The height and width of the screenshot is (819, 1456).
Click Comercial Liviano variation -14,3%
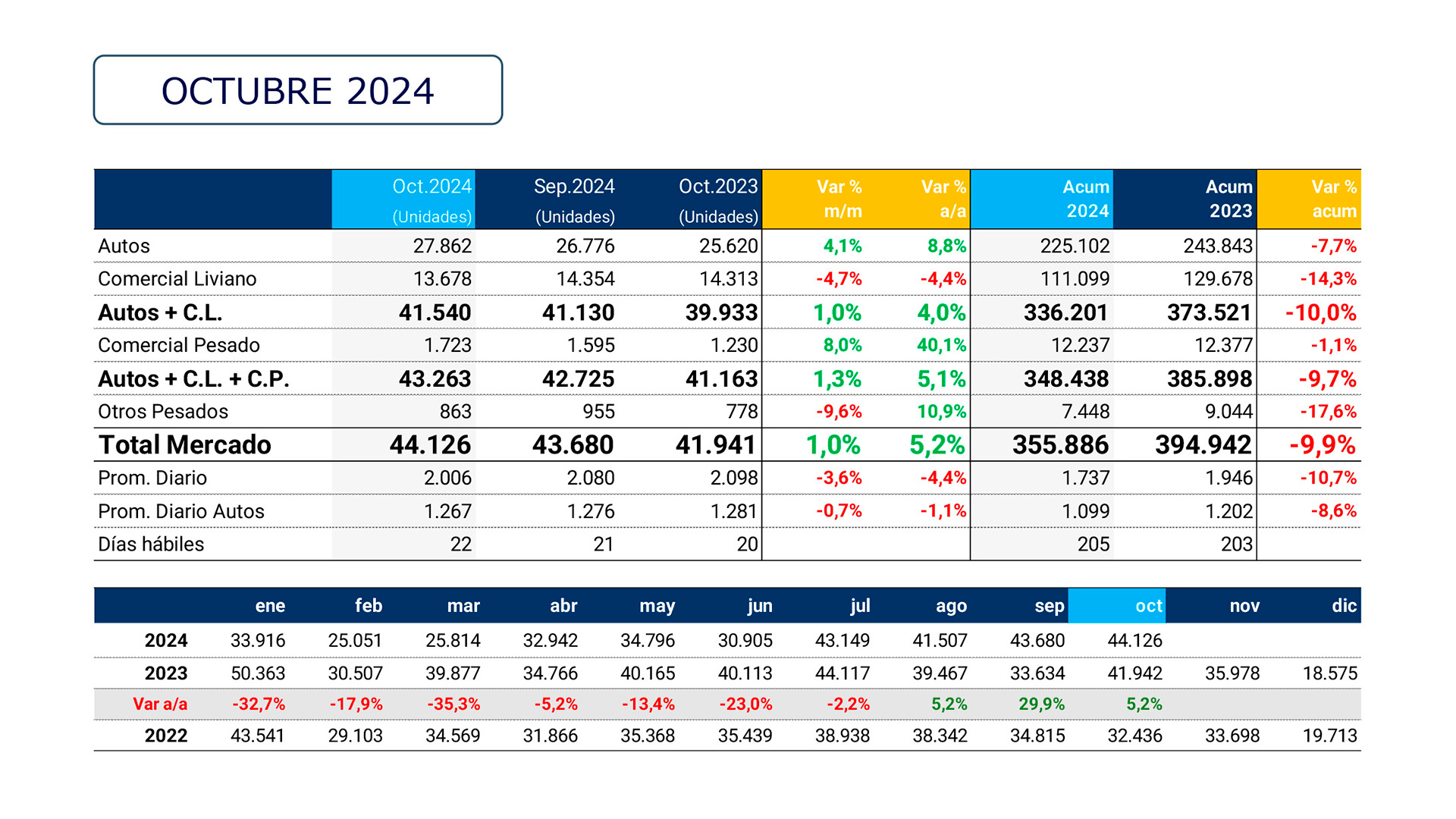coord(1329,279)
